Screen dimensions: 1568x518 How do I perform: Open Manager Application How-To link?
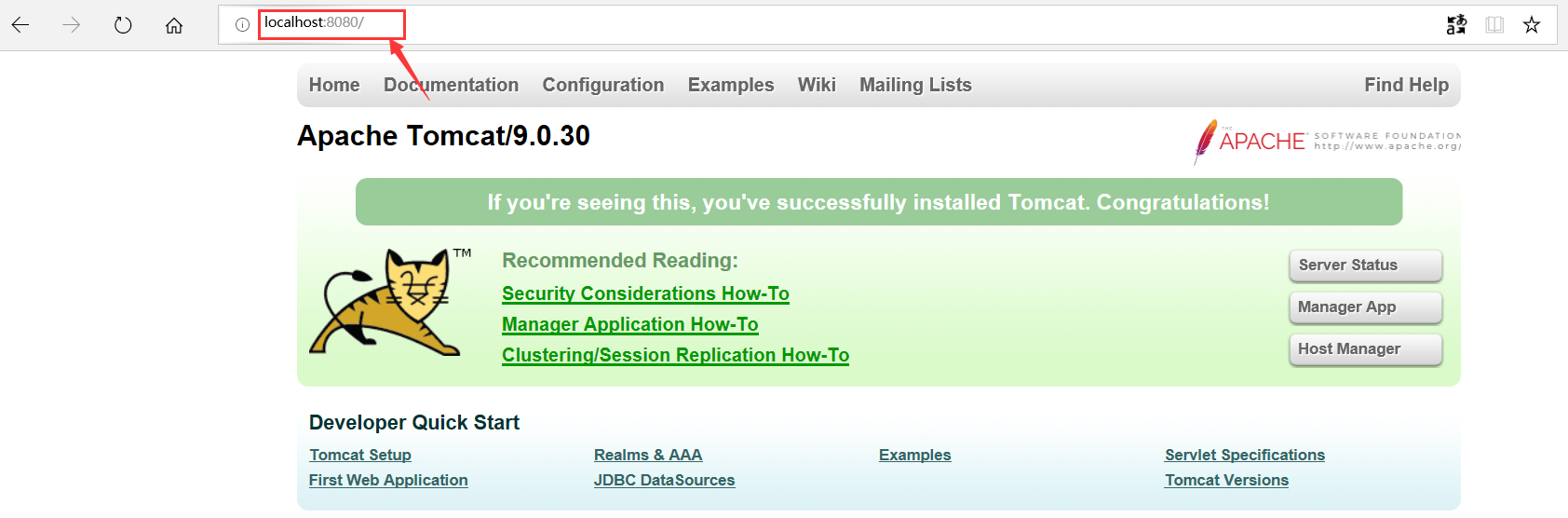point(630,324)
